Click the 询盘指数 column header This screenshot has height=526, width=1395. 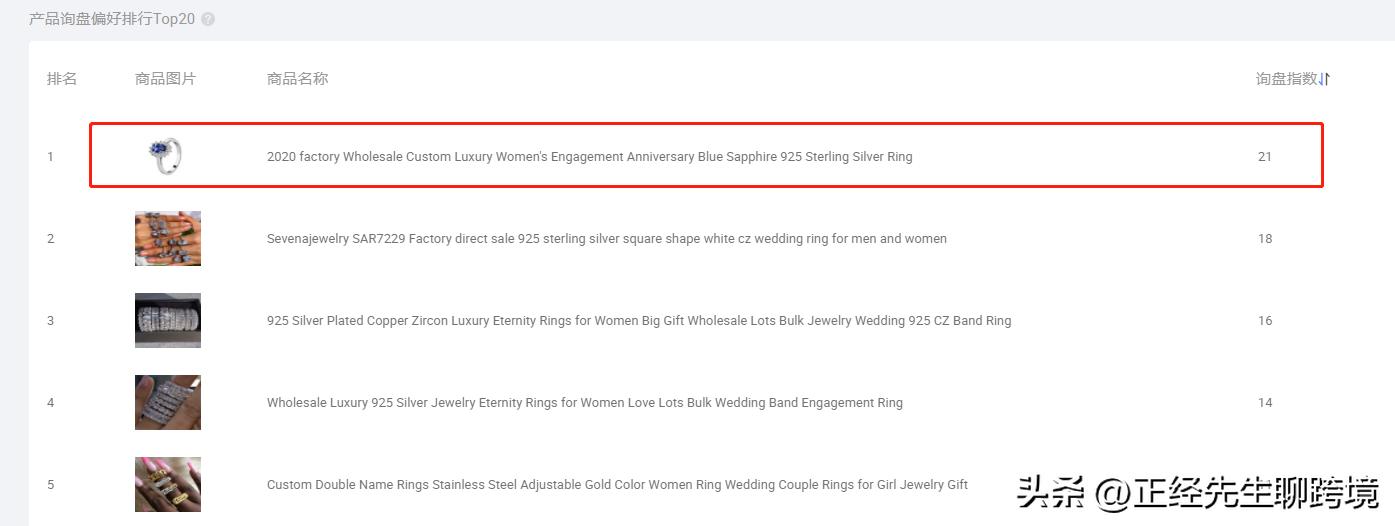pos(1287,79)
